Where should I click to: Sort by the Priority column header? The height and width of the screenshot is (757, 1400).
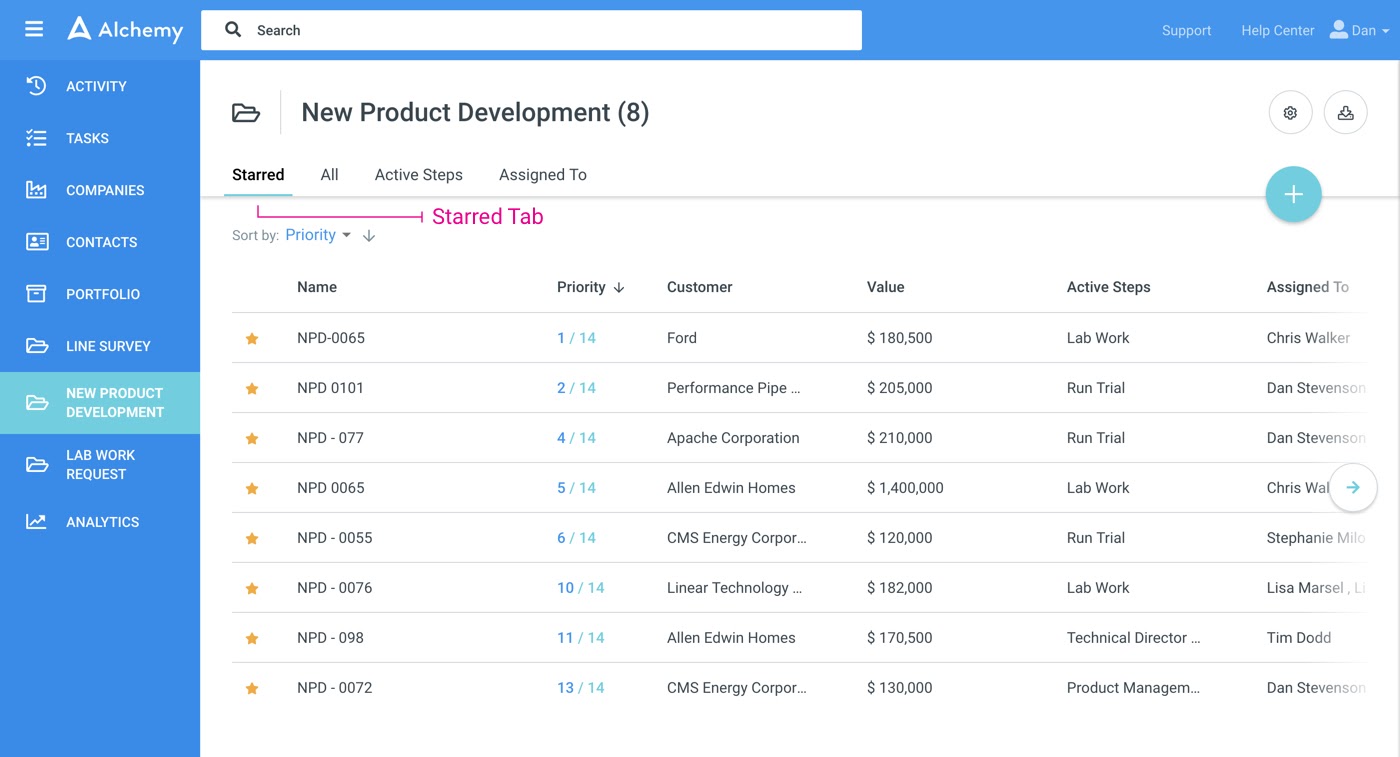point(590,287)
